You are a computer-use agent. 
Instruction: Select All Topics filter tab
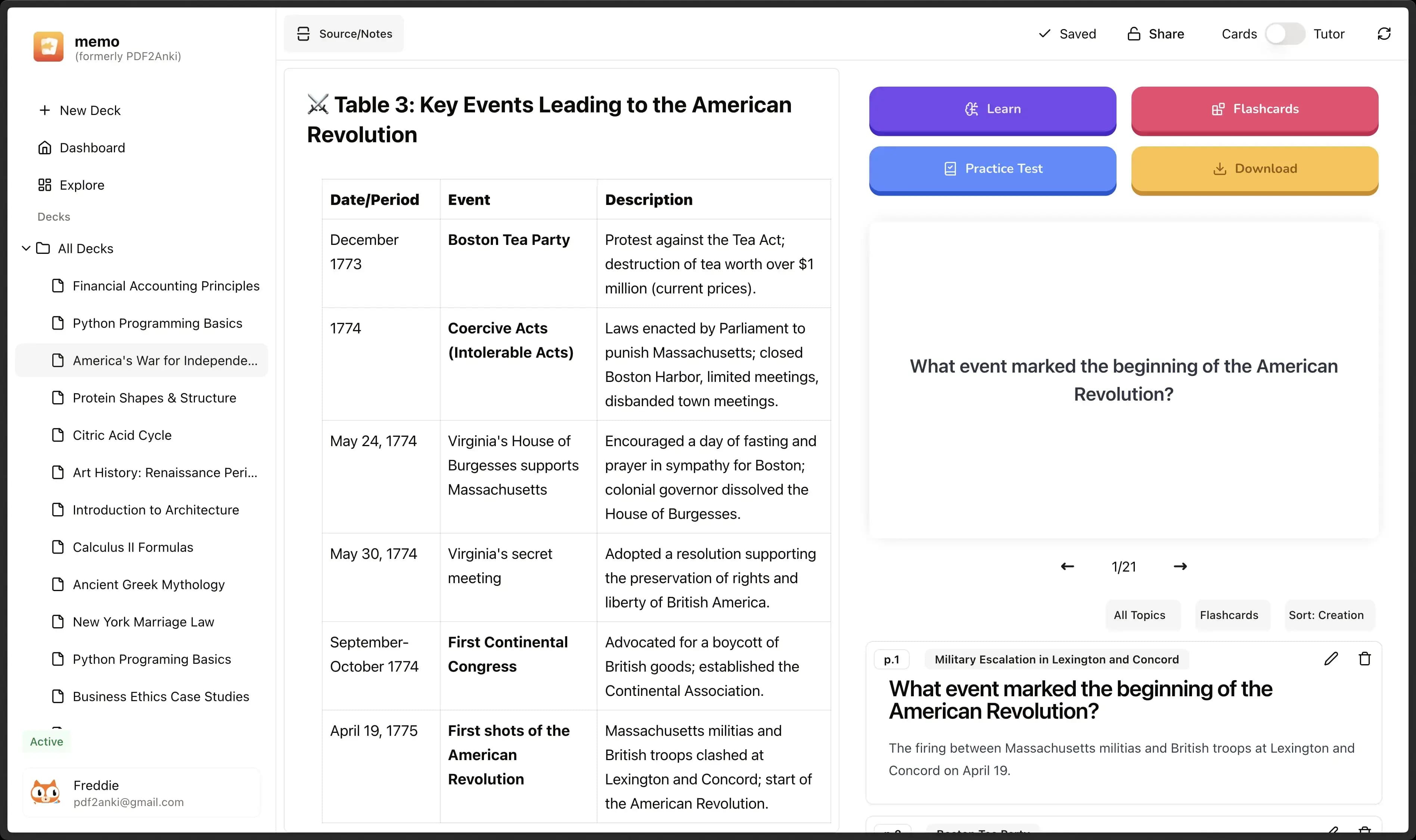pyautogui.click(x=1139, y=615)
